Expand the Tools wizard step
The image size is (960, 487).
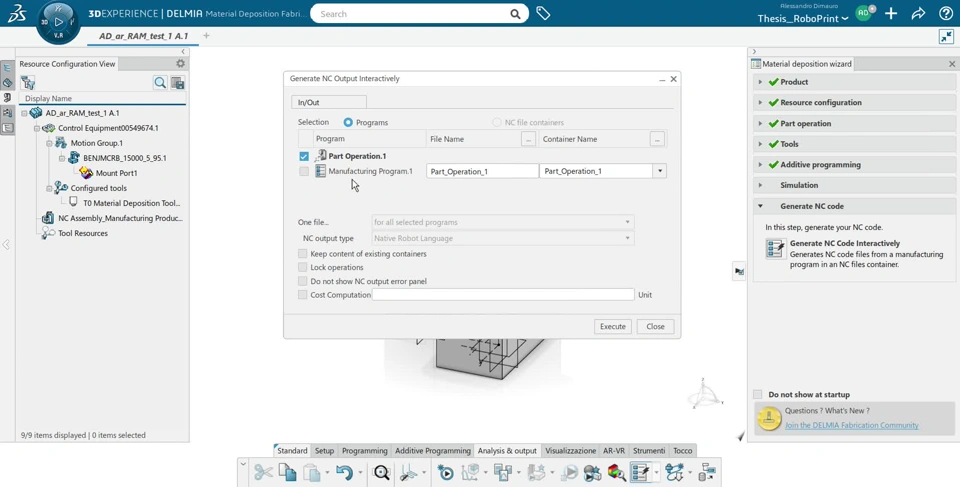tap(760, 144)
